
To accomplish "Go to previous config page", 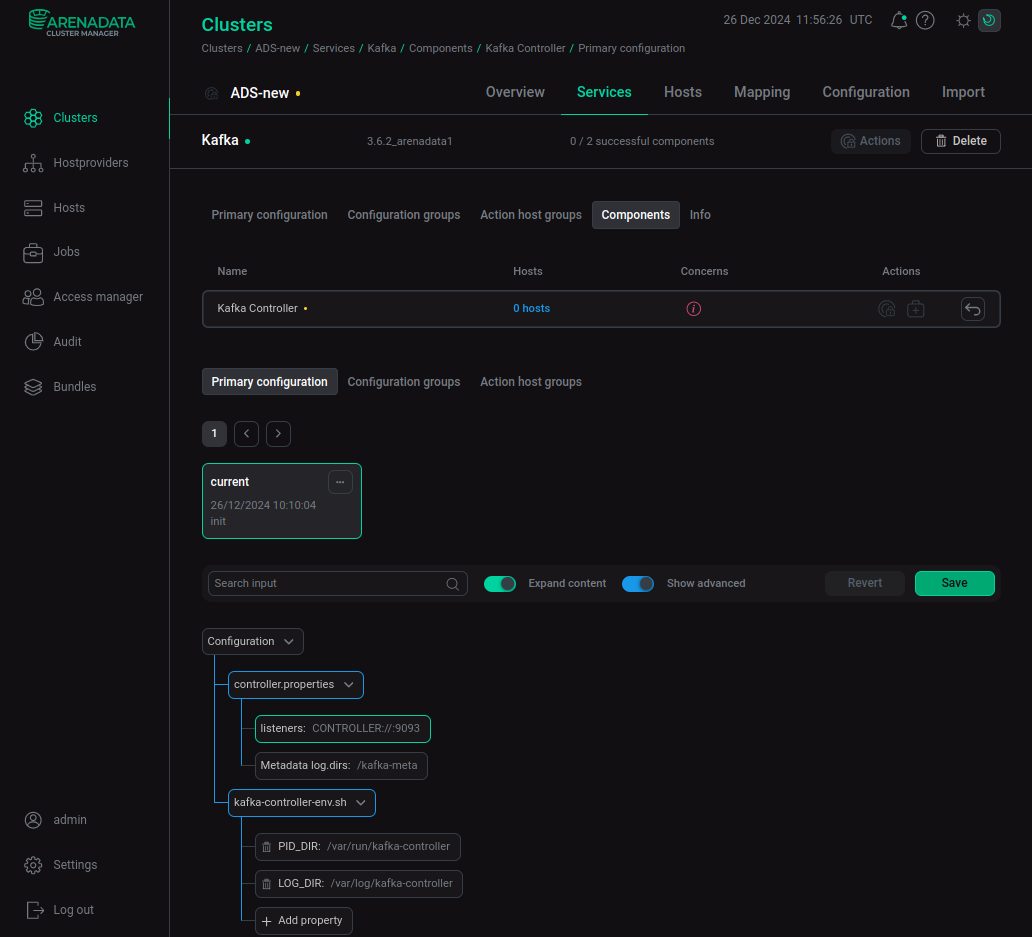I will 246,434.
